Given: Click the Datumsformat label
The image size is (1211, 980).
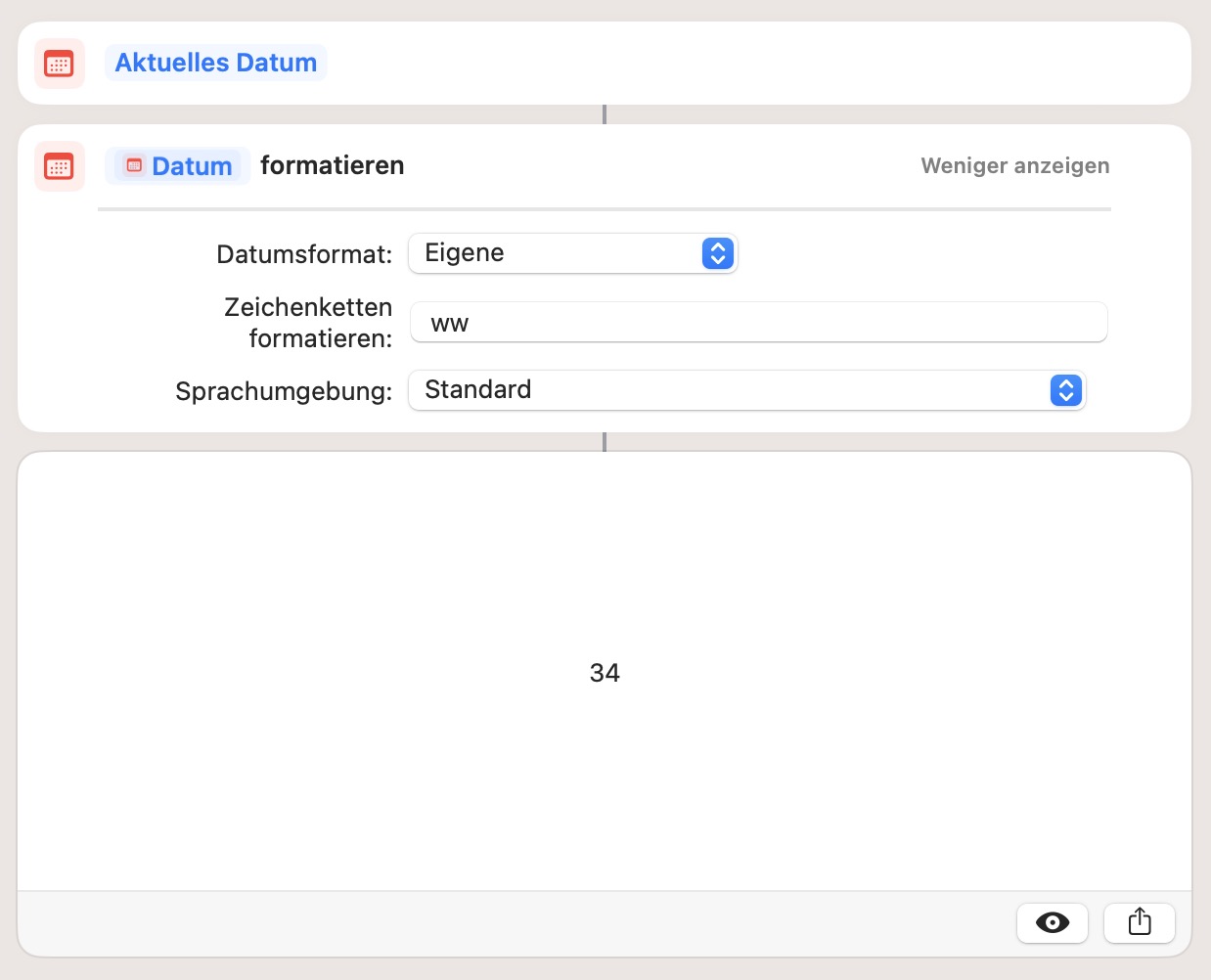Looking at the screenshot, I should pos(304,254).
